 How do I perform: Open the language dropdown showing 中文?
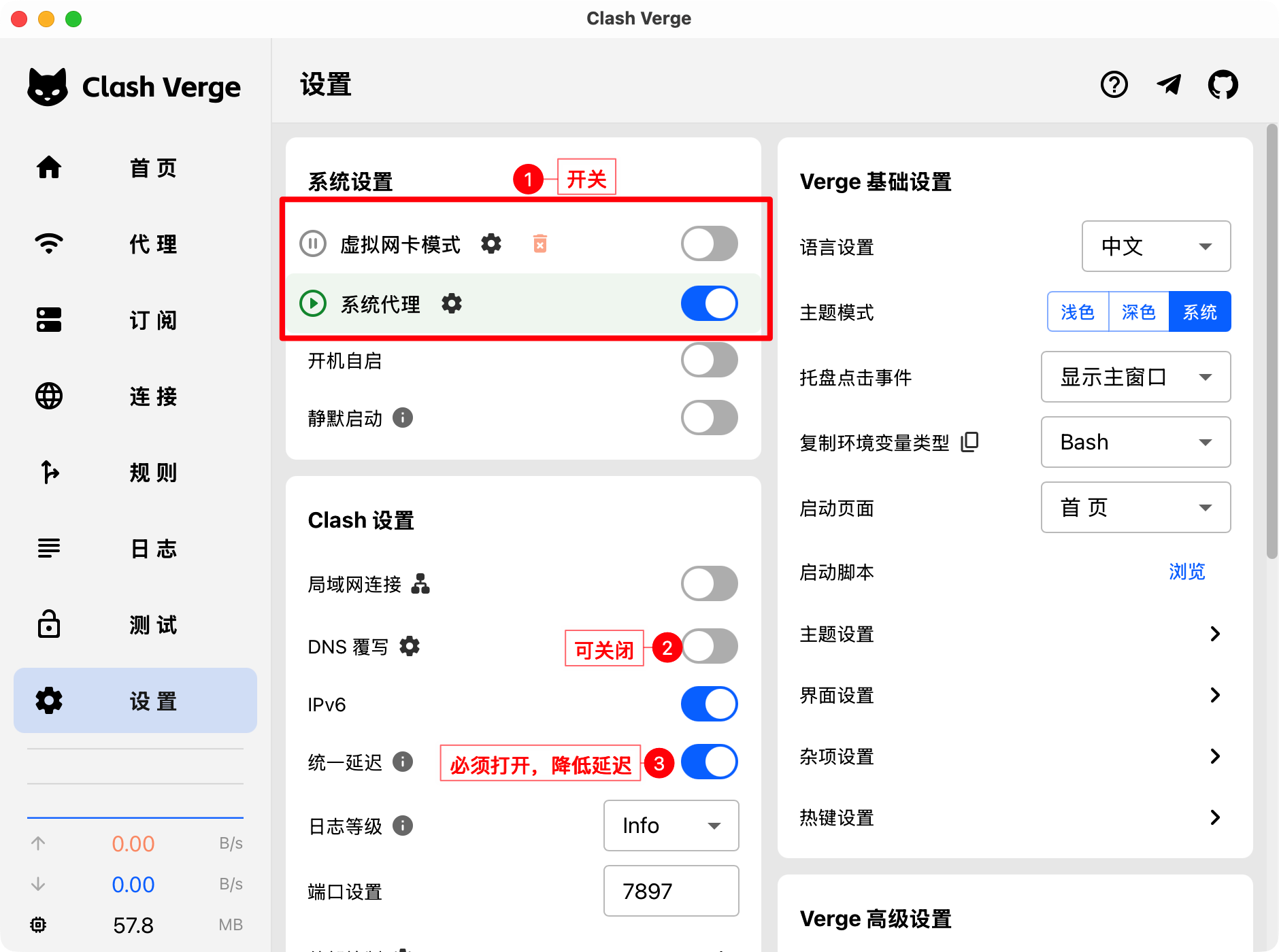(1156, 246)
